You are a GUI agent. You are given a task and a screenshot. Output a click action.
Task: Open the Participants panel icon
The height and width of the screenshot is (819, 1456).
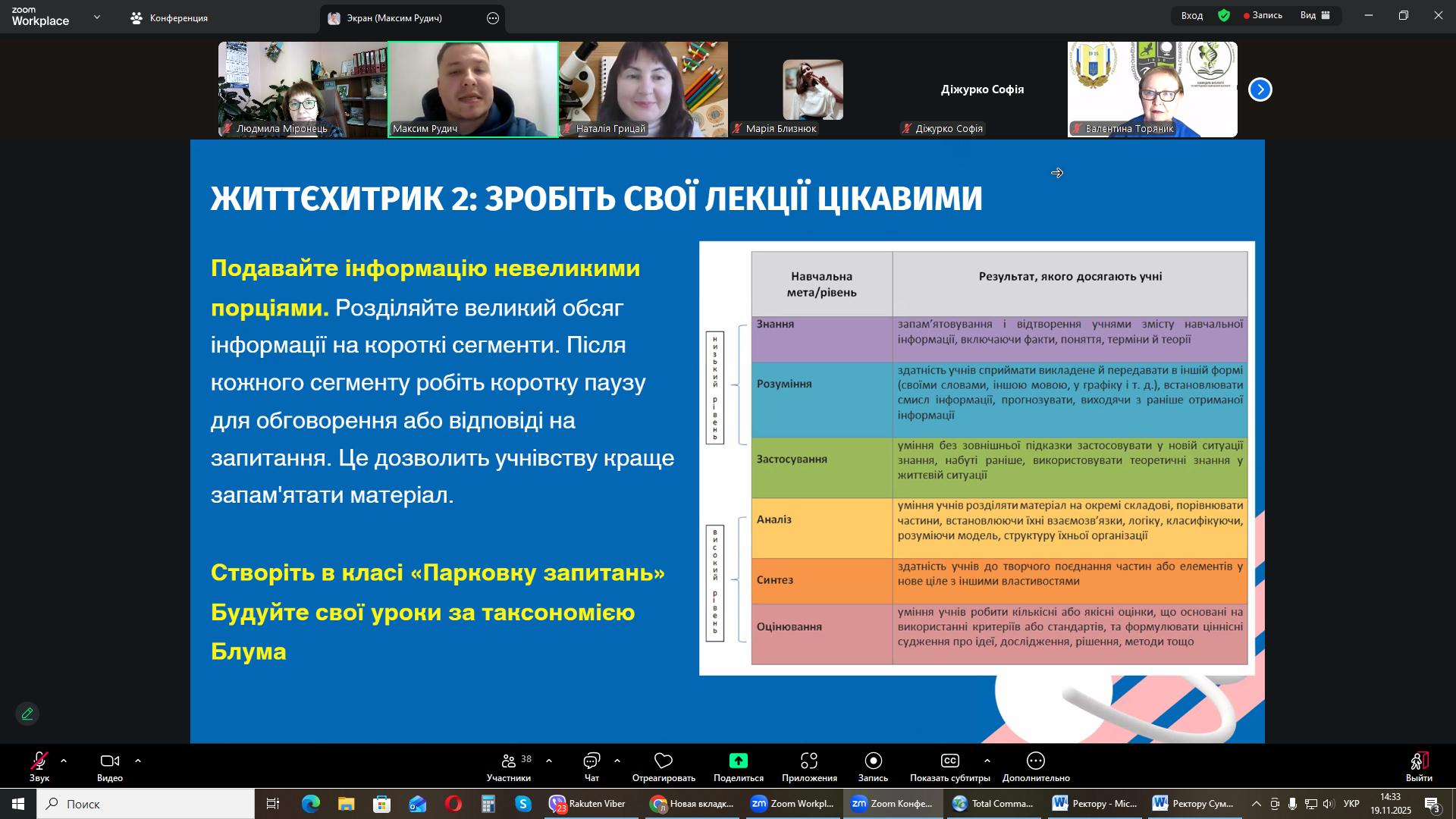[509, 761]
